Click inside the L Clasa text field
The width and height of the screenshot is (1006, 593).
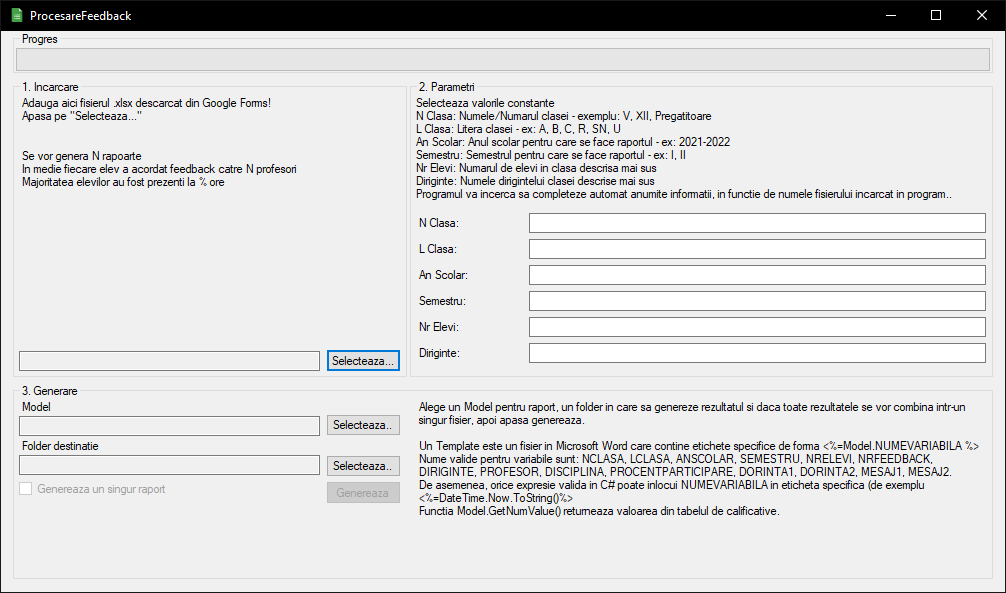pyautogui.click(x=756, y=248)
